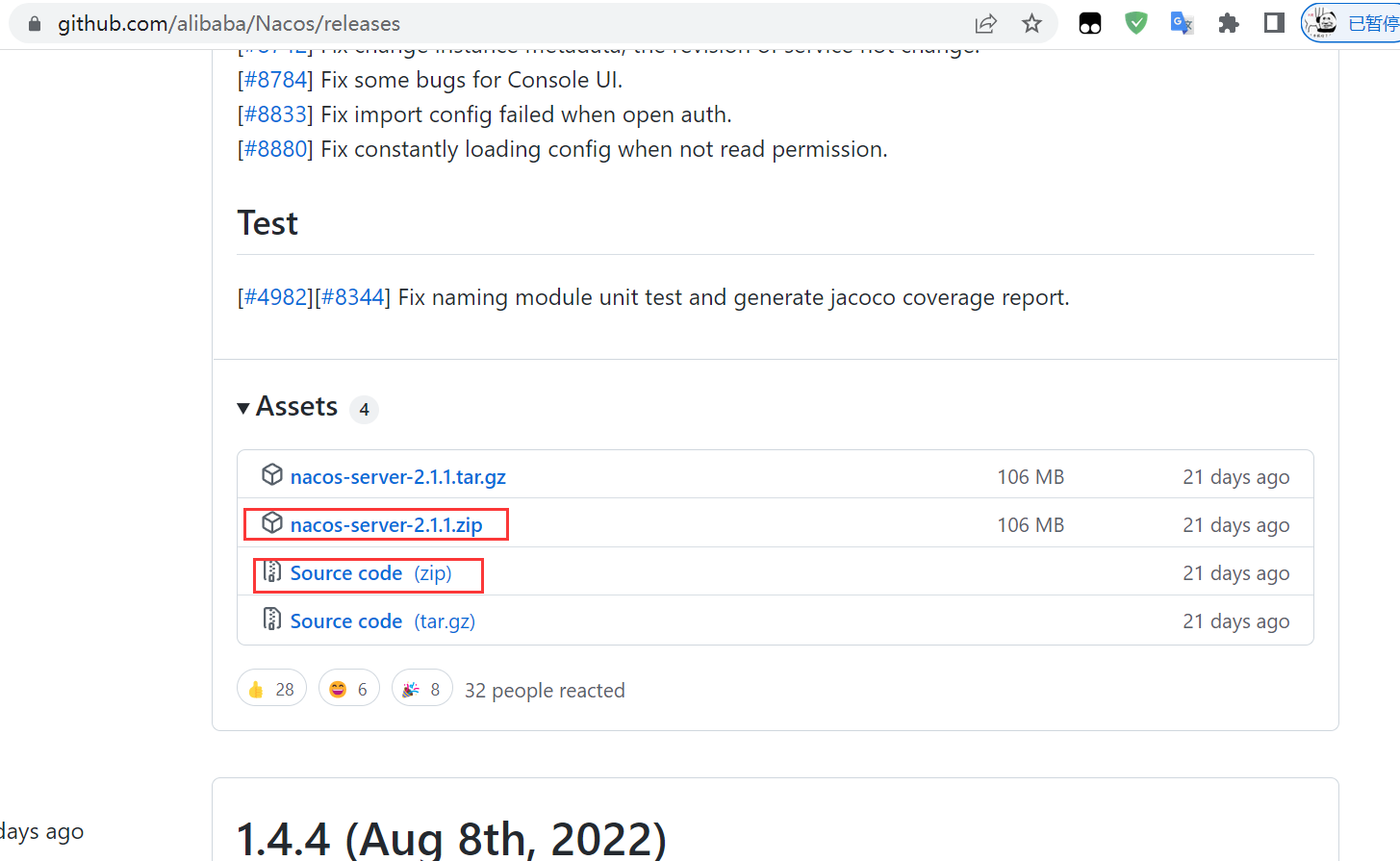The image size is (1400, 861).
Task: Click the thumbs up reaction with 28
Action: pos(271,689)
